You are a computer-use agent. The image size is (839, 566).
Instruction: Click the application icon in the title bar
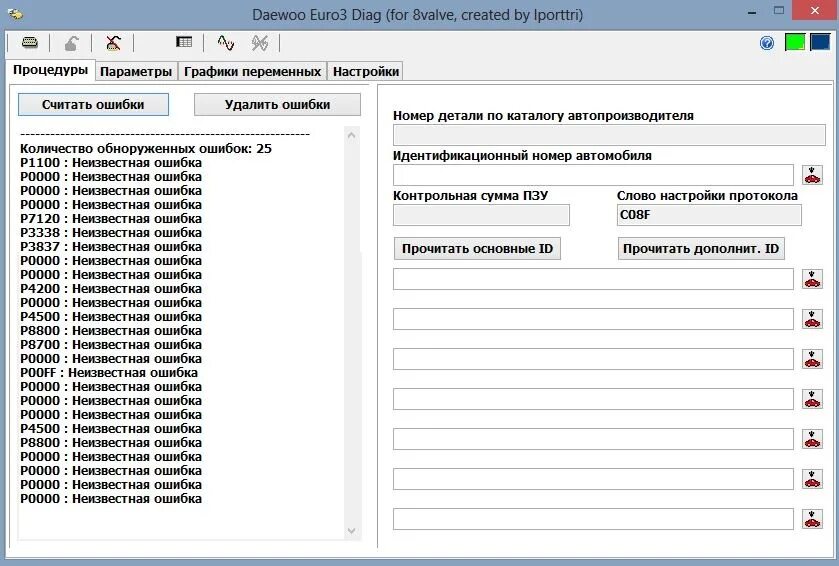[x=16, y=14]
